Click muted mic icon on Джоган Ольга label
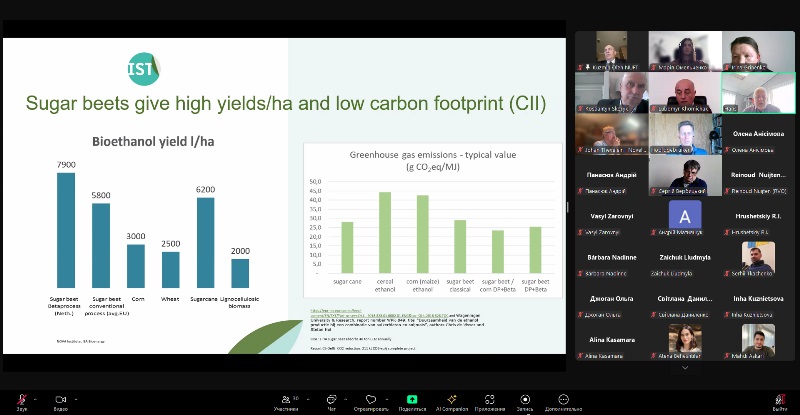This screenshot has width=800, height=415. click(x=580, y=315)
